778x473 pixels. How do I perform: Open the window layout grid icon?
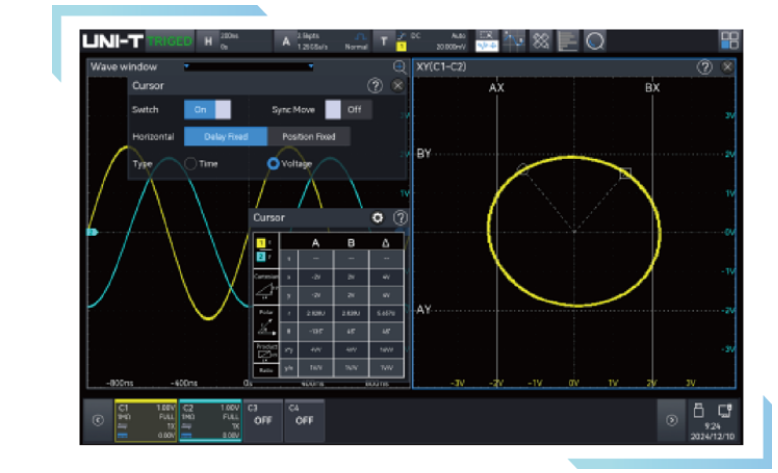coord(730,40)
